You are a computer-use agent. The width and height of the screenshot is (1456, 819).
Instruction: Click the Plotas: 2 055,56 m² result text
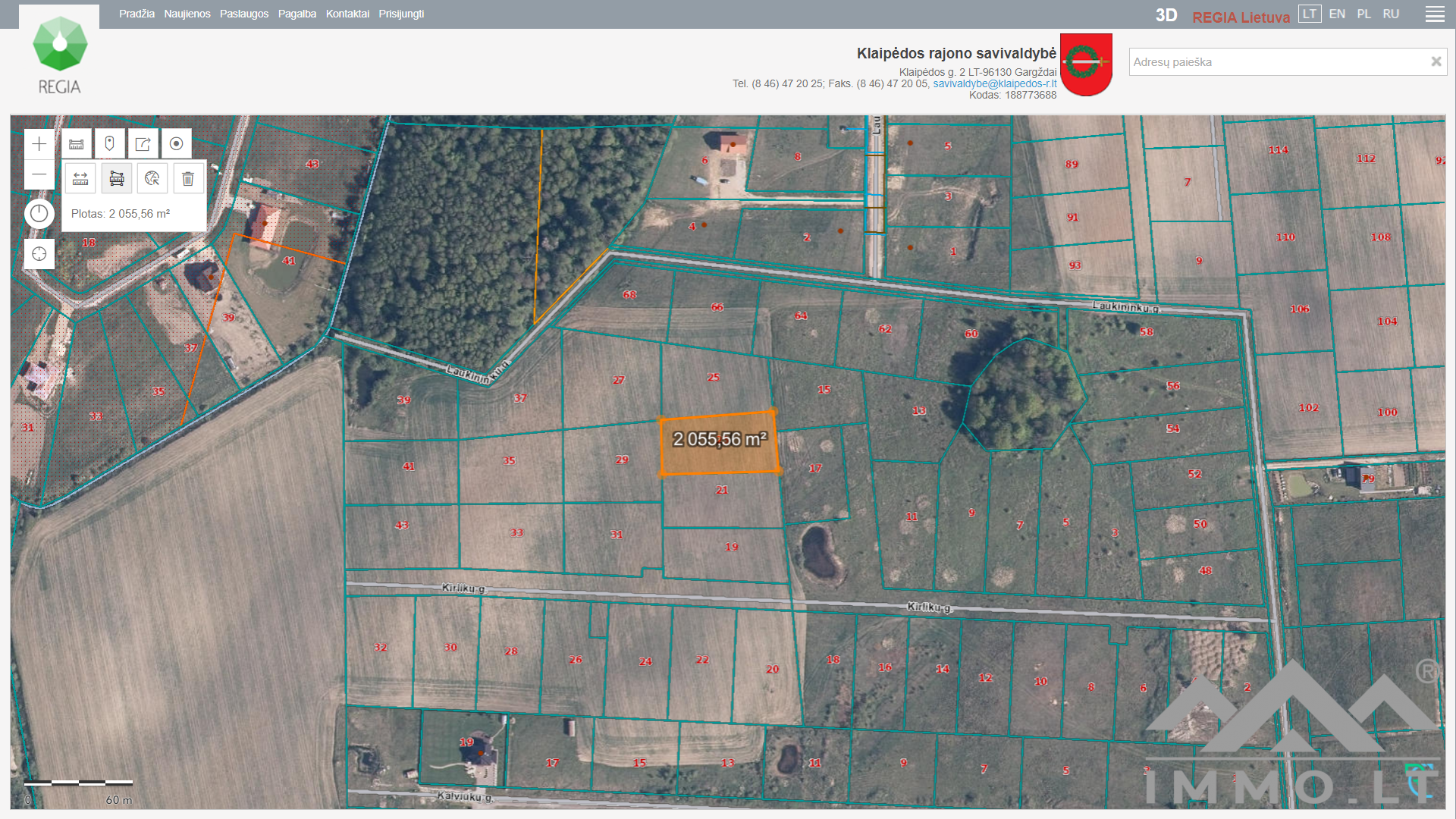point(121,214)
